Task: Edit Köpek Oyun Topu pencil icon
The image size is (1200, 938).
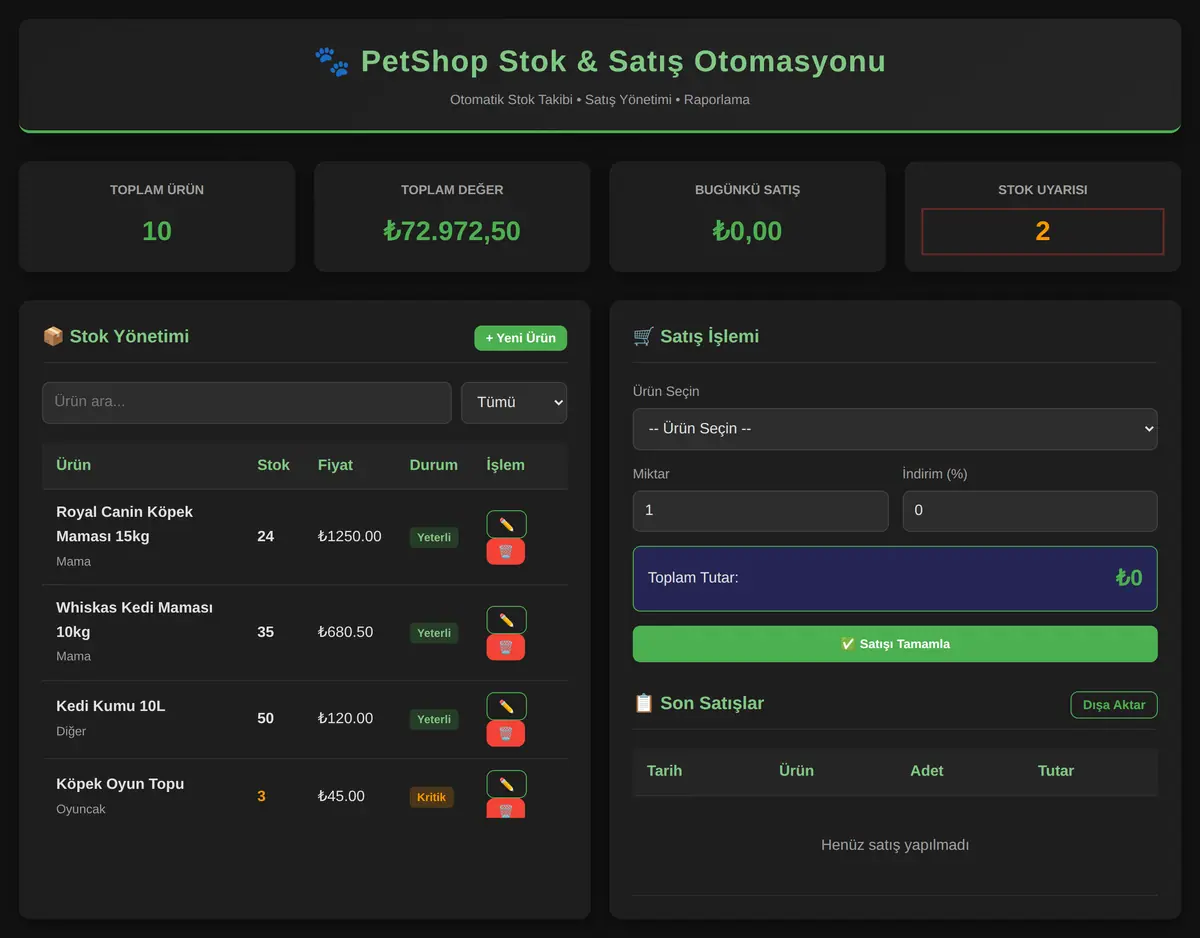Action: click(x=506, y=784)
